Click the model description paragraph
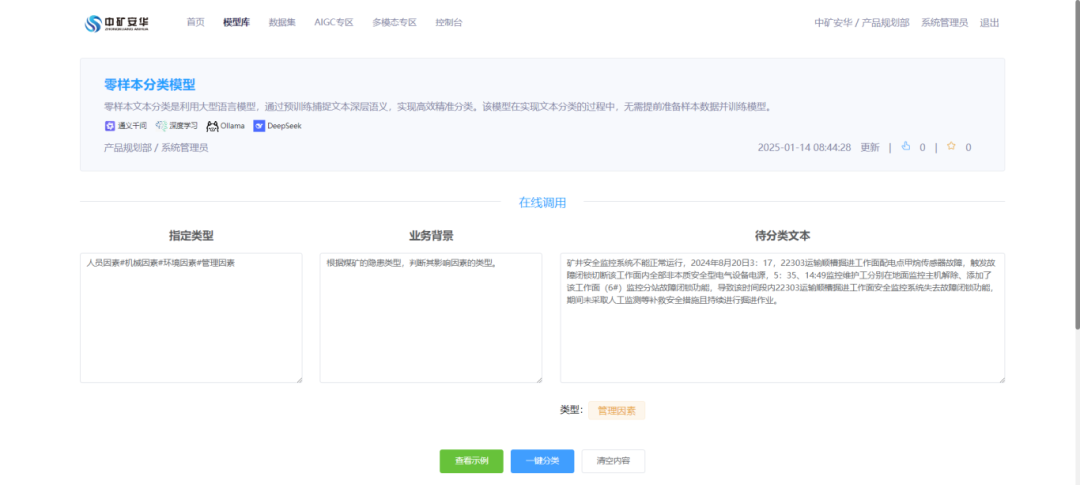This screenshot has width=1080, height=485. (437, 107)
